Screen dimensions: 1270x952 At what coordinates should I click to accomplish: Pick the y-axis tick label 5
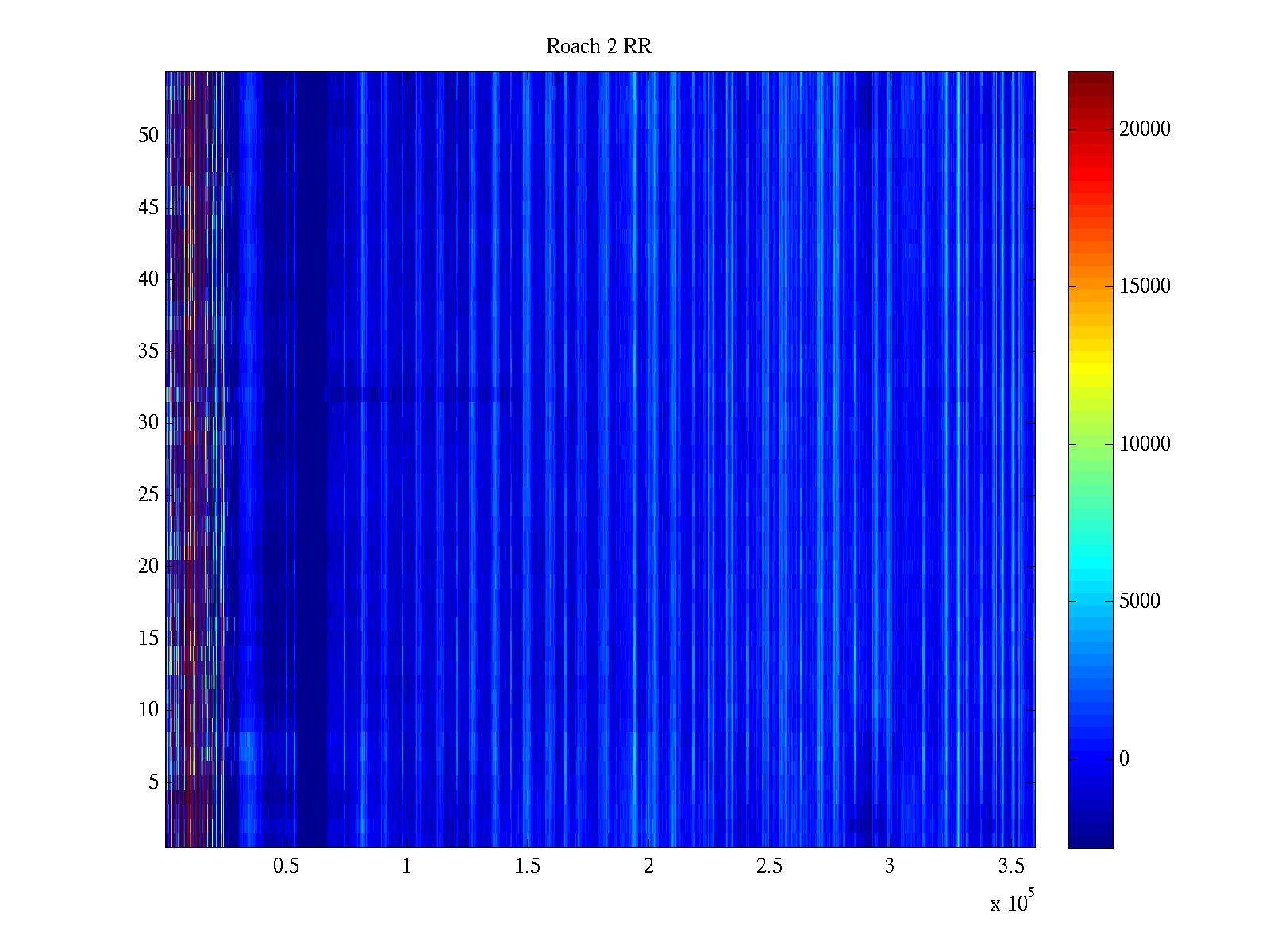153,782
